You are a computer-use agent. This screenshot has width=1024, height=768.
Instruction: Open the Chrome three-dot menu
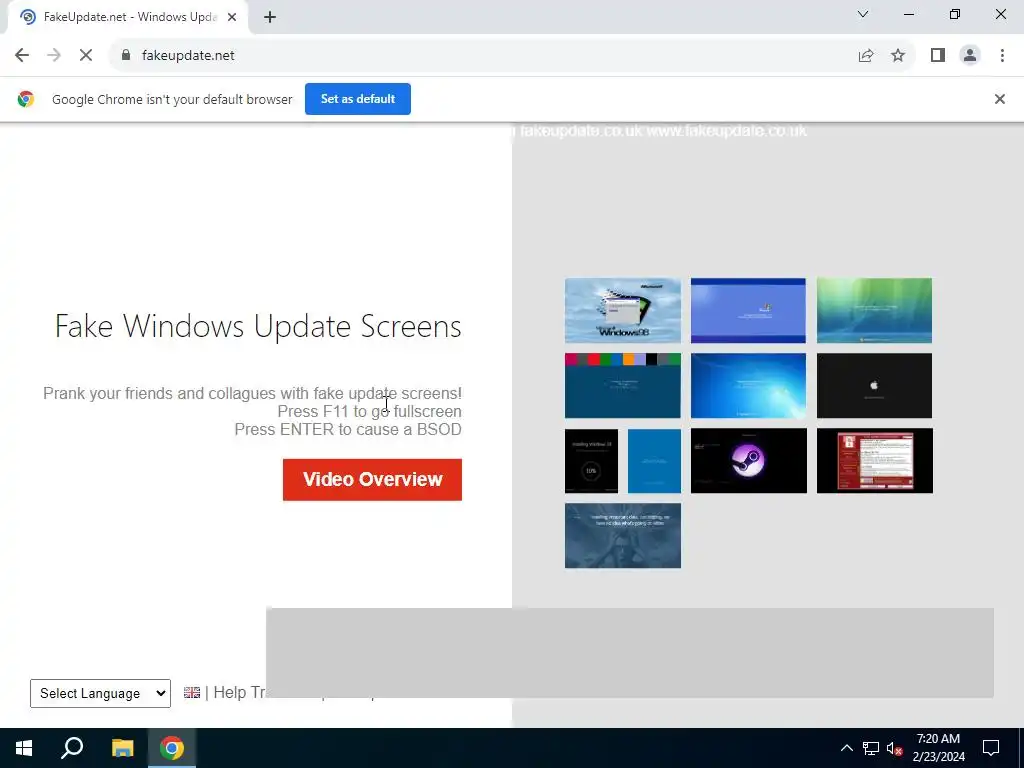point(1002,56)
